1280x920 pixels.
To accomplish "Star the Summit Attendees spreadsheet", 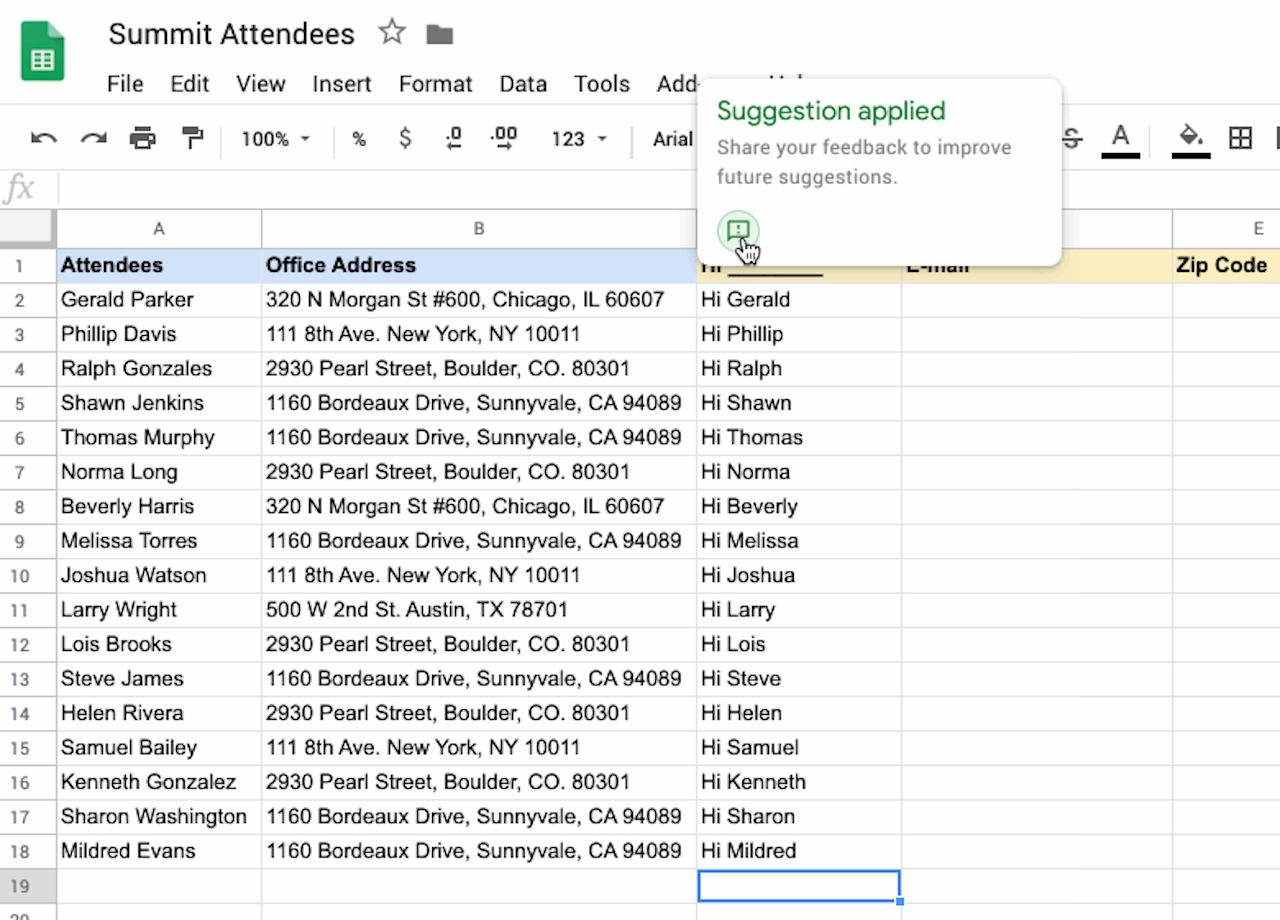I will pyautogui.click(x=392, y=33).
